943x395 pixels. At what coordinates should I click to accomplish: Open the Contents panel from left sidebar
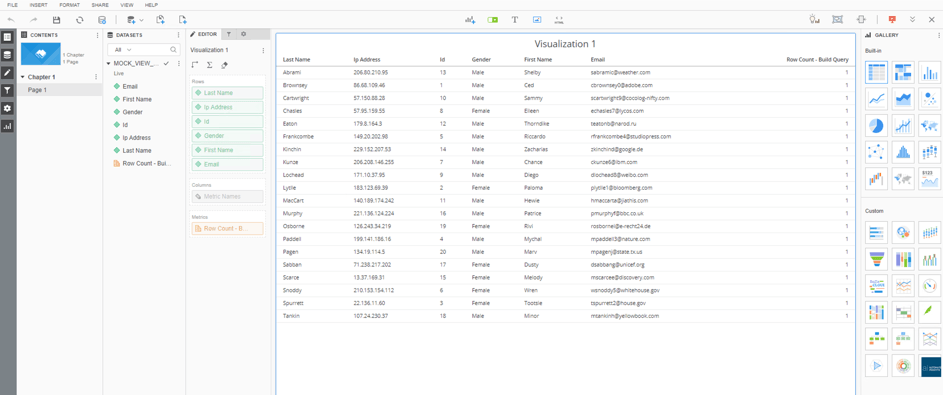(x=7, y=37)
